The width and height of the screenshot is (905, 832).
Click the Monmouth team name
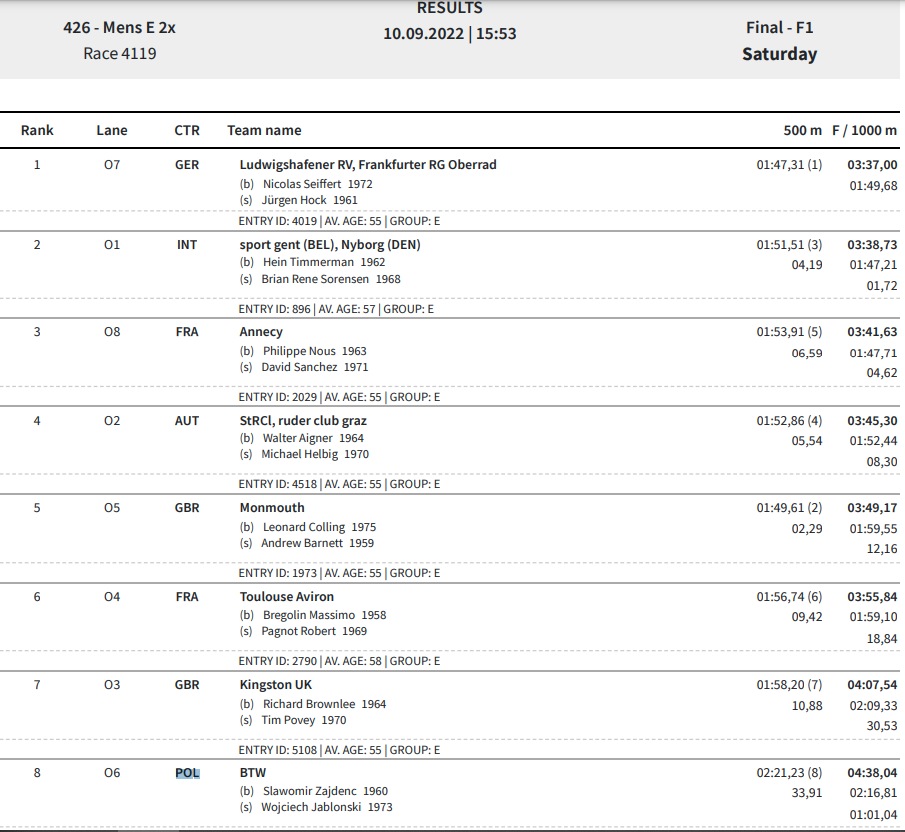point(272,508)
